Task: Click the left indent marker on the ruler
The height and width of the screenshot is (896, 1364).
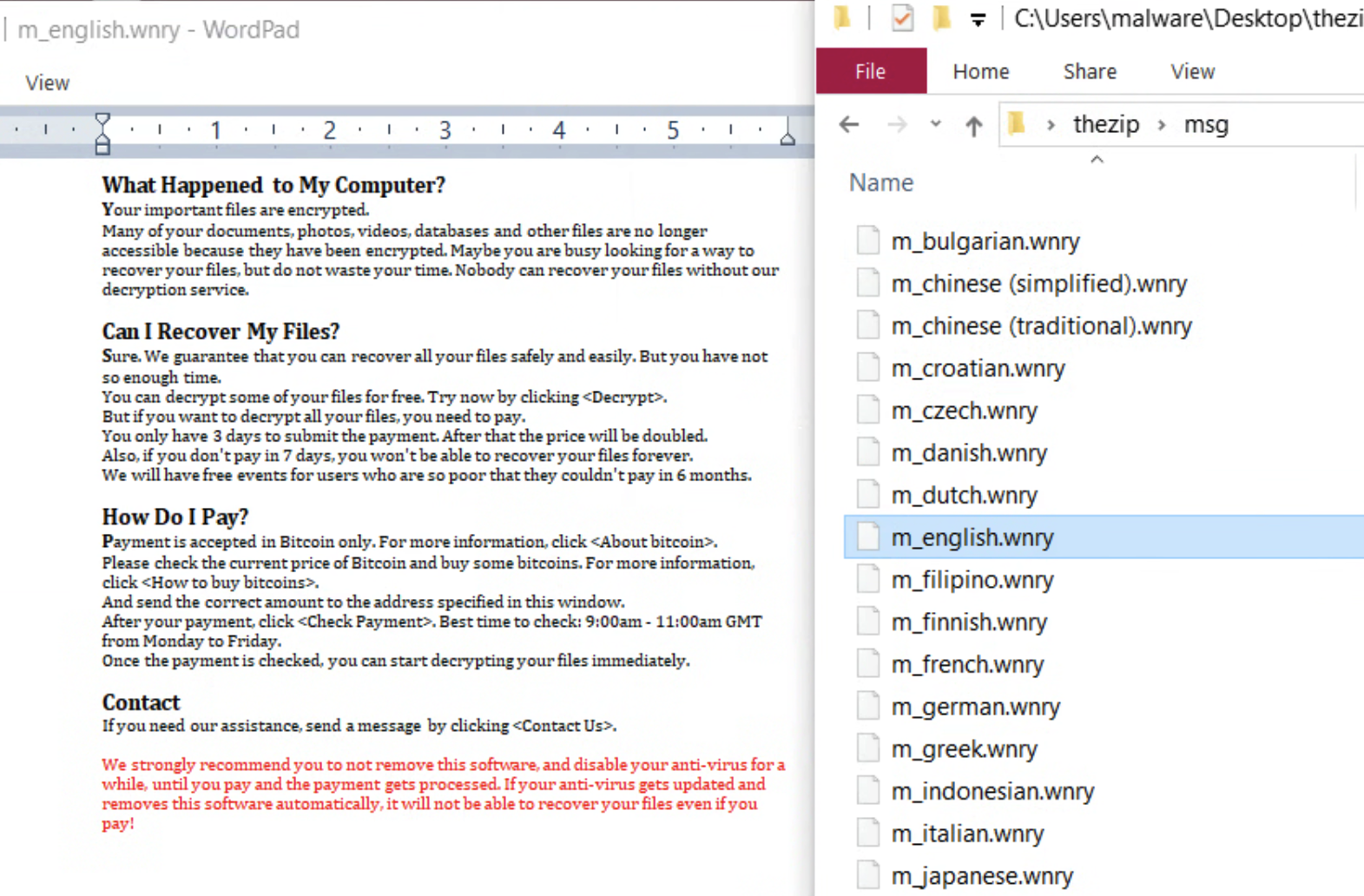Action: pyautogui.click(x=102, y=134)
